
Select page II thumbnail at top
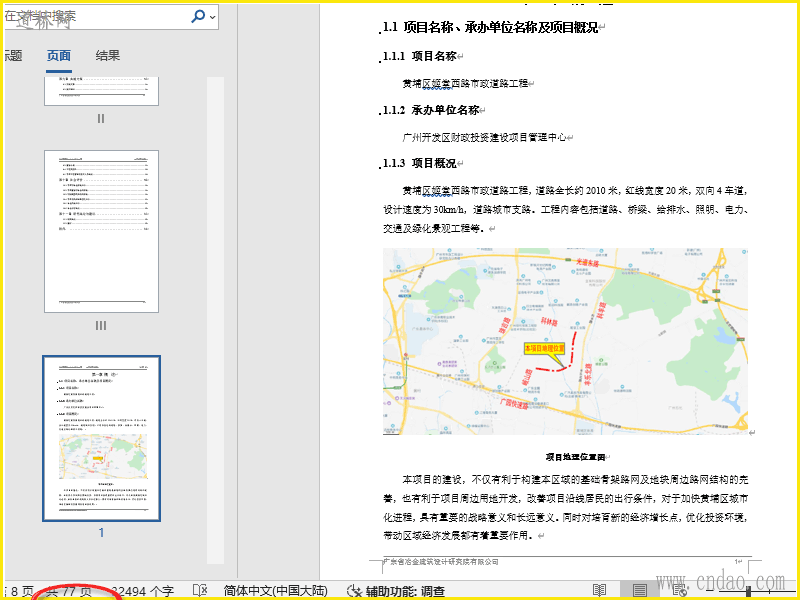[101, 90]
